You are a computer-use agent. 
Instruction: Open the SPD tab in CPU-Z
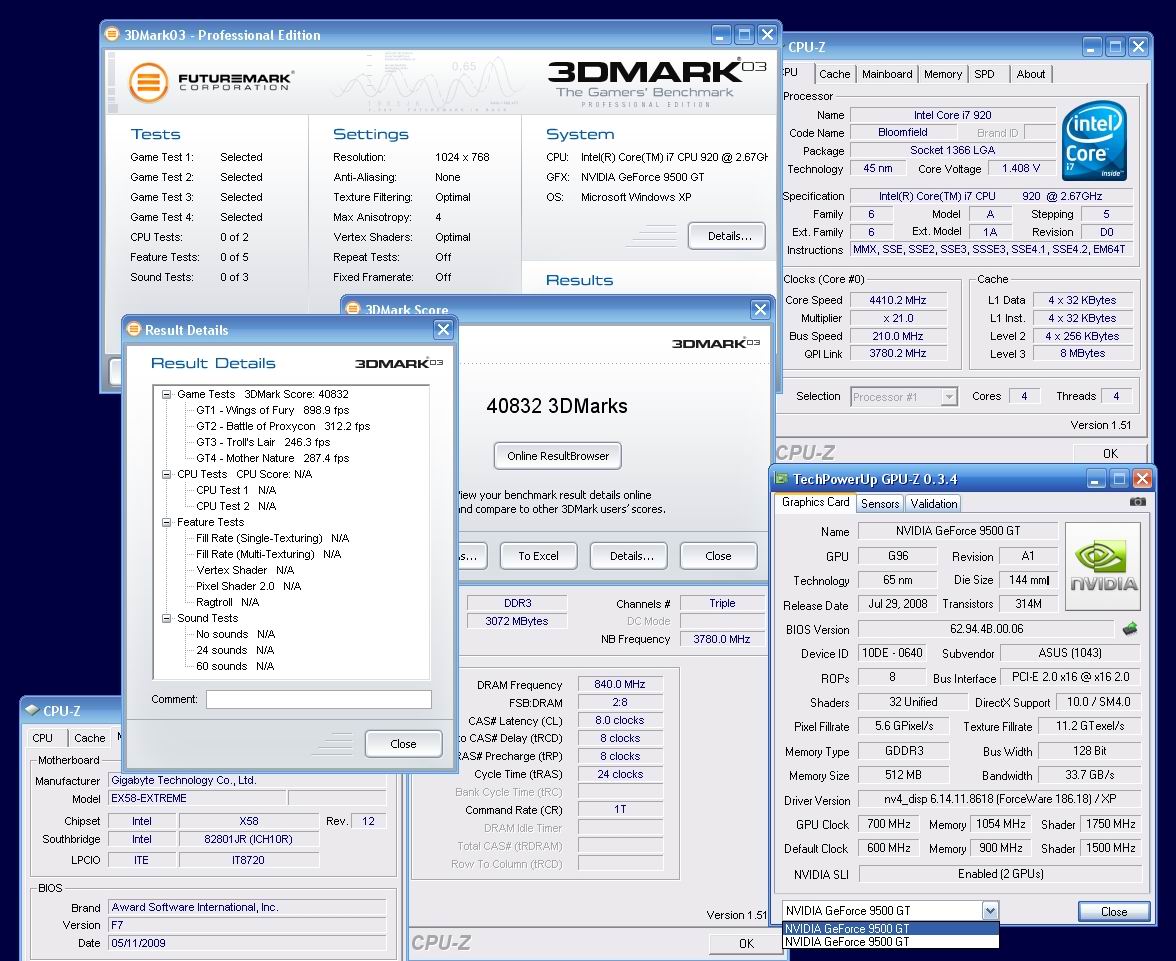click(984, 74)
